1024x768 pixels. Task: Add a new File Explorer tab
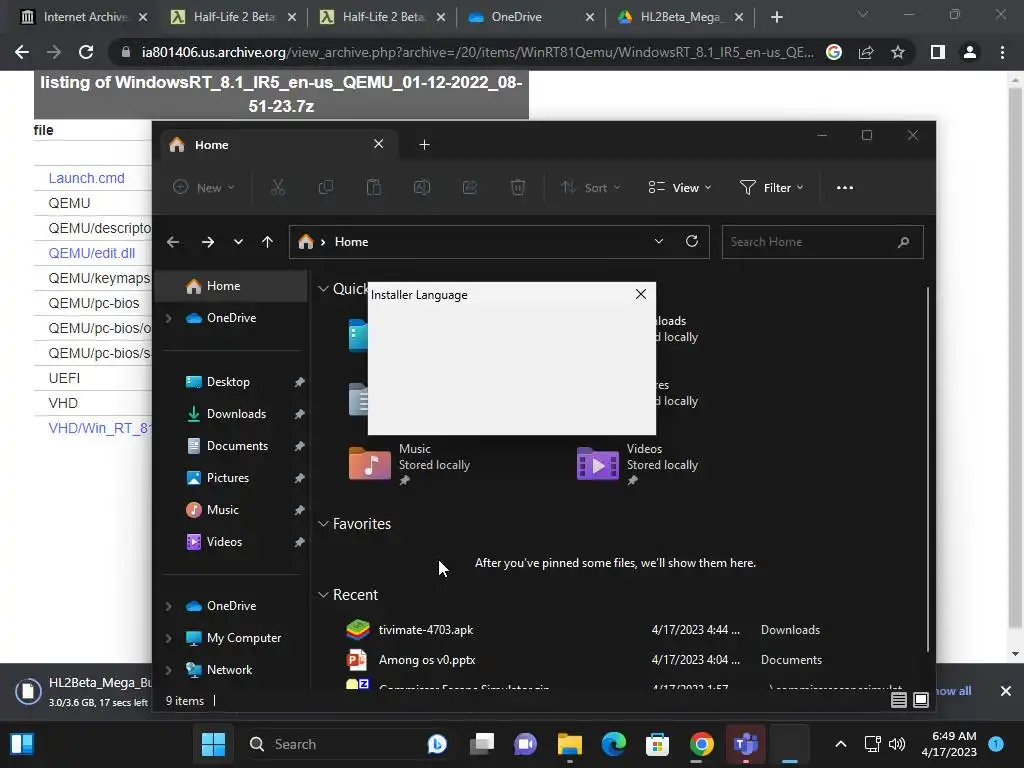pos(424,144)
